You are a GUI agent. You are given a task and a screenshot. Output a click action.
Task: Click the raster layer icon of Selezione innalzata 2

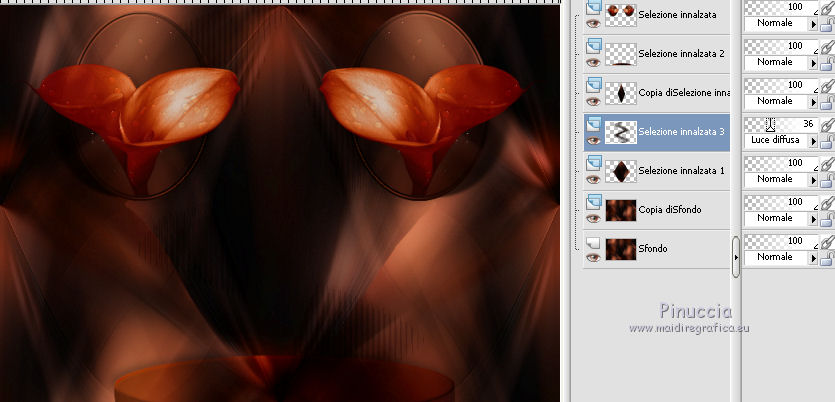593,47
